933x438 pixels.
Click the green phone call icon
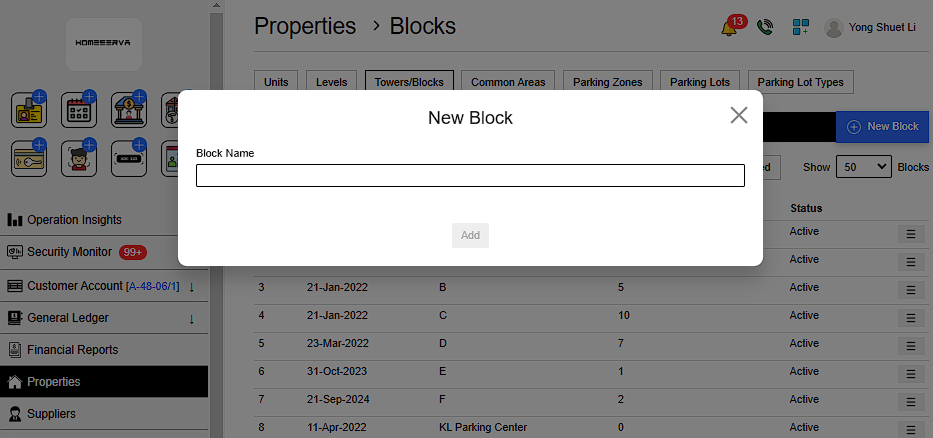[765, 28]
